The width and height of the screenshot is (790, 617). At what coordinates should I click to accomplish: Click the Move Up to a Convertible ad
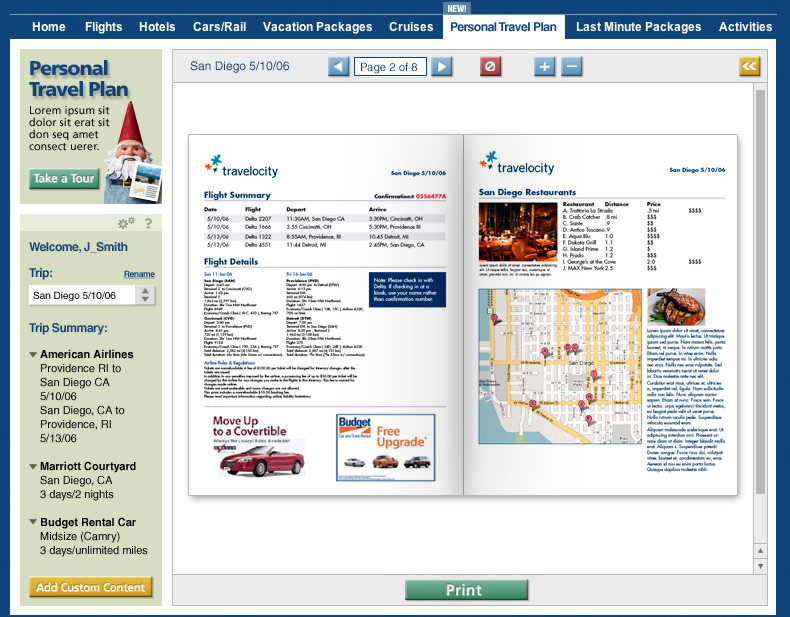pyautogui.click(x=257, y=446)
